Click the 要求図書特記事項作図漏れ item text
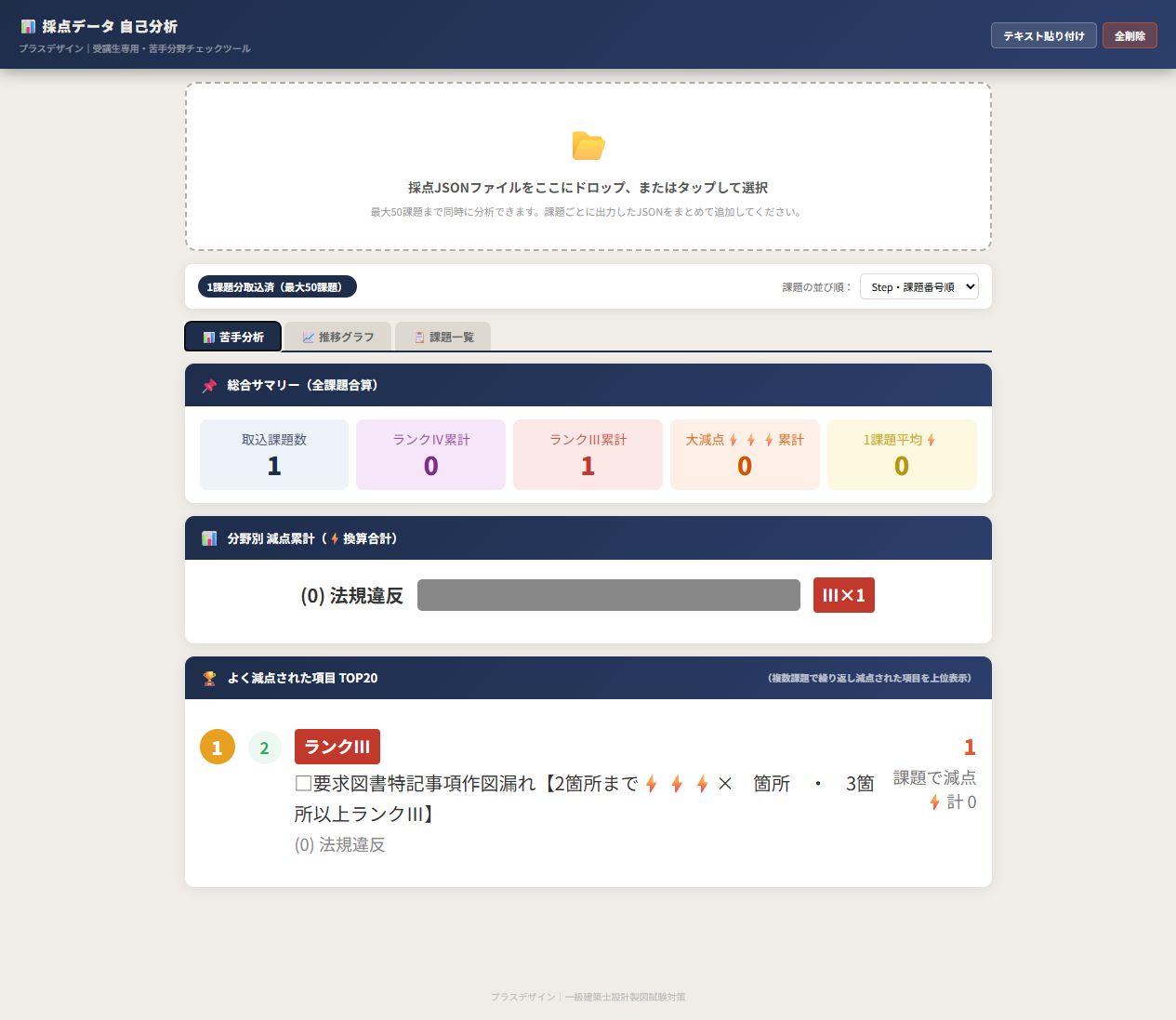Image resolution: width=1176 pixels, height=1020 pixels. click(585, 799)
